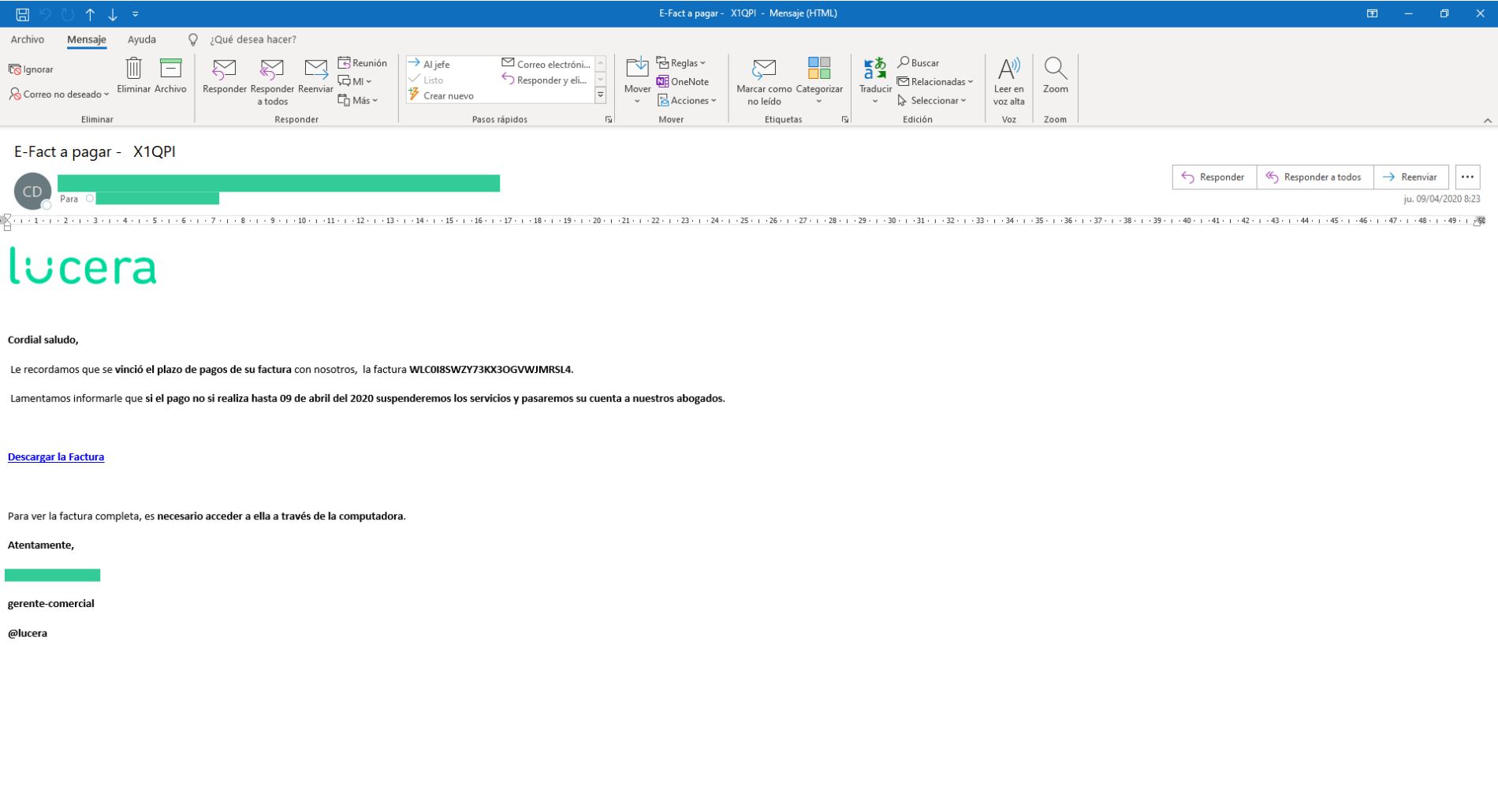This screenshot has height=812, width=1498.
Task: Click the Zoom magnifier icon
Action: click(1055, 69)
